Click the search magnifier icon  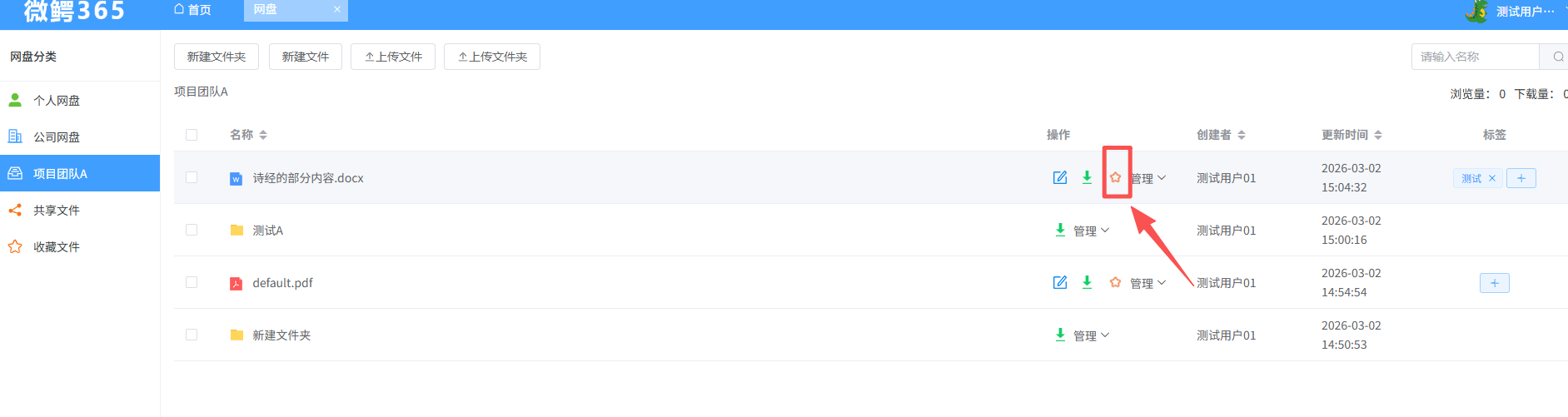pyautogui.click(x=1558, y=57)
